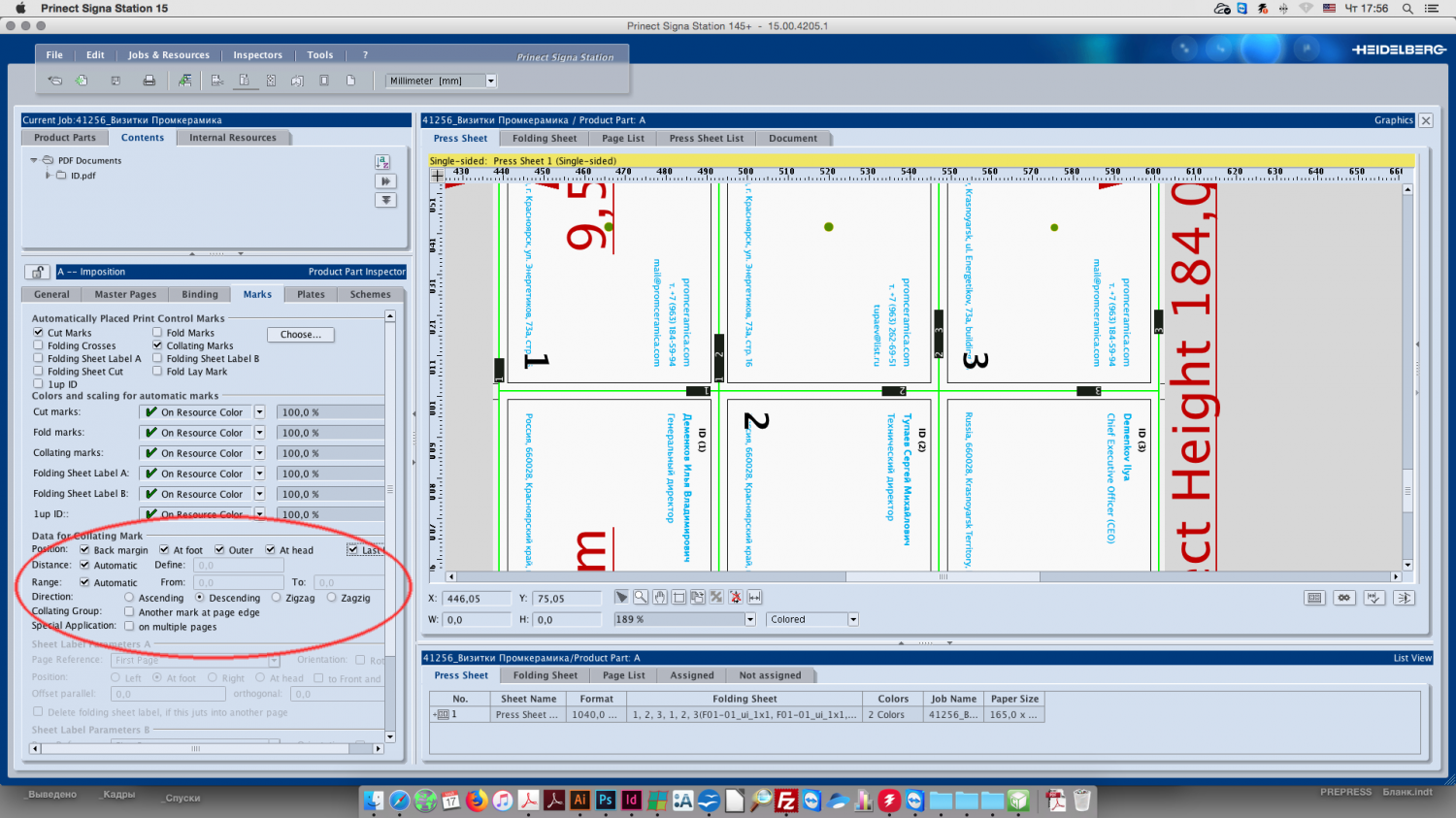Viewport: 1456px width, 818px height.
Task: Click the Choose... button
Action: pyautogui.click(x=301, y=335)
